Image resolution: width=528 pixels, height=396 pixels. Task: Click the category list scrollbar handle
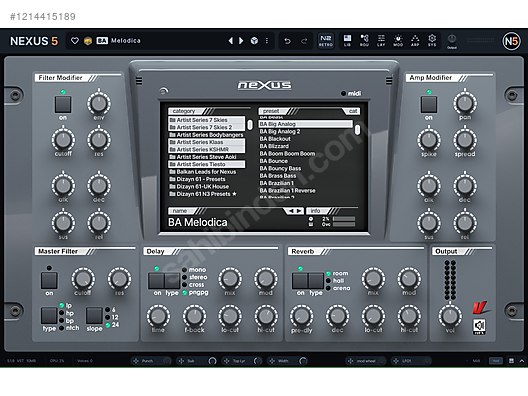click(250, 125)
